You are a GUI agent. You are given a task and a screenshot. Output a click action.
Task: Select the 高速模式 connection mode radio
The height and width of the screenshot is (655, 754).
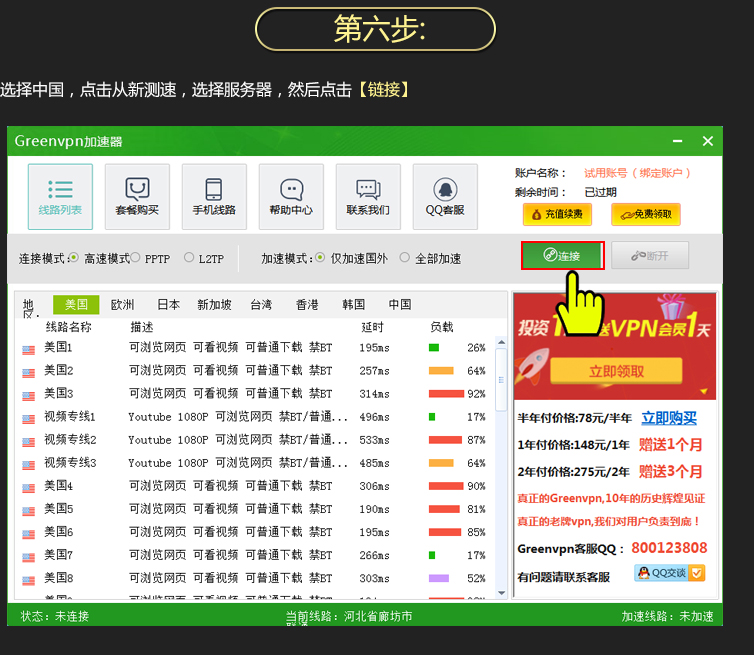[x=74, y=258]
